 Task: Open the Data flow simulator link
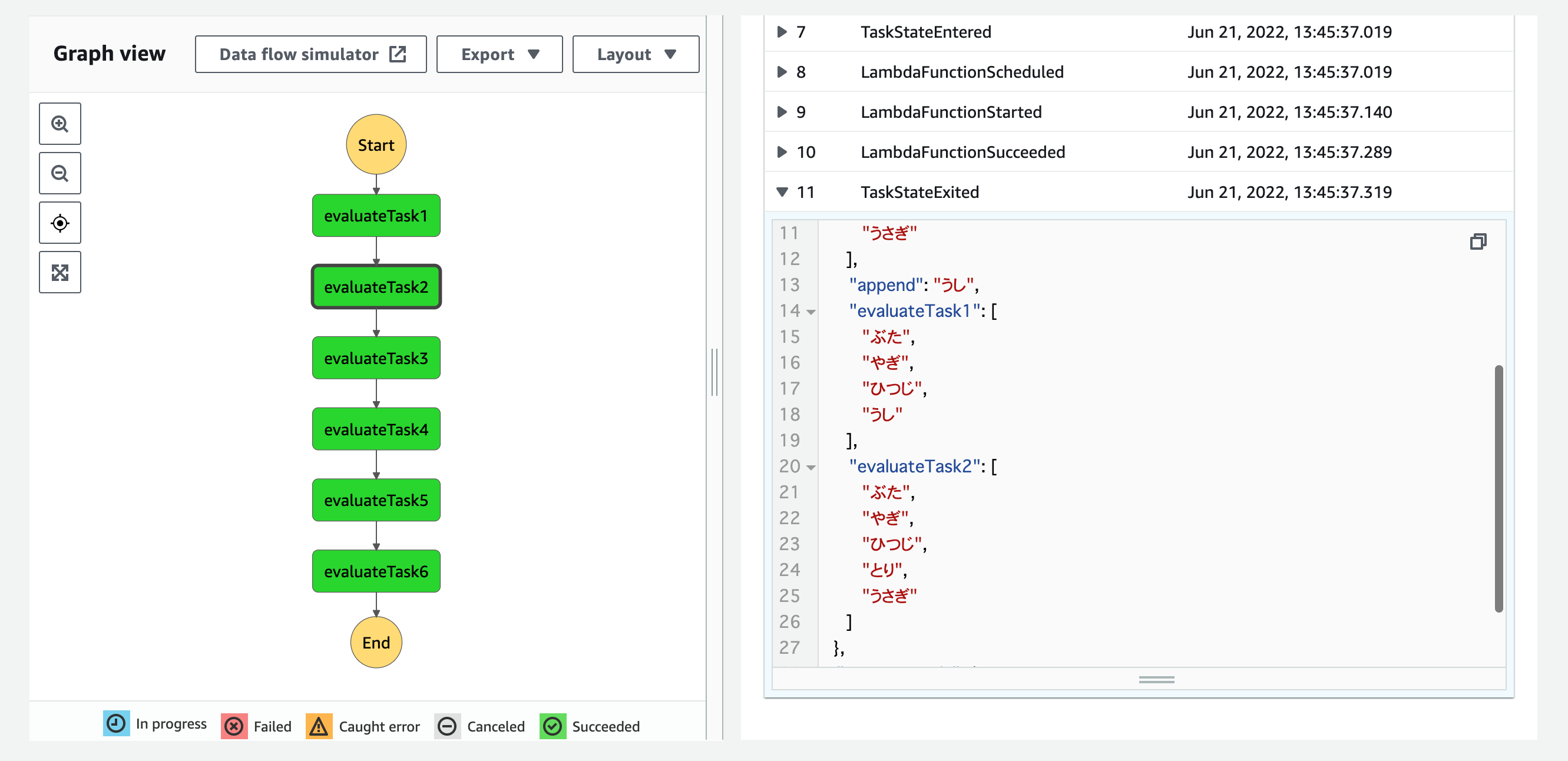(x=310, y=54)
